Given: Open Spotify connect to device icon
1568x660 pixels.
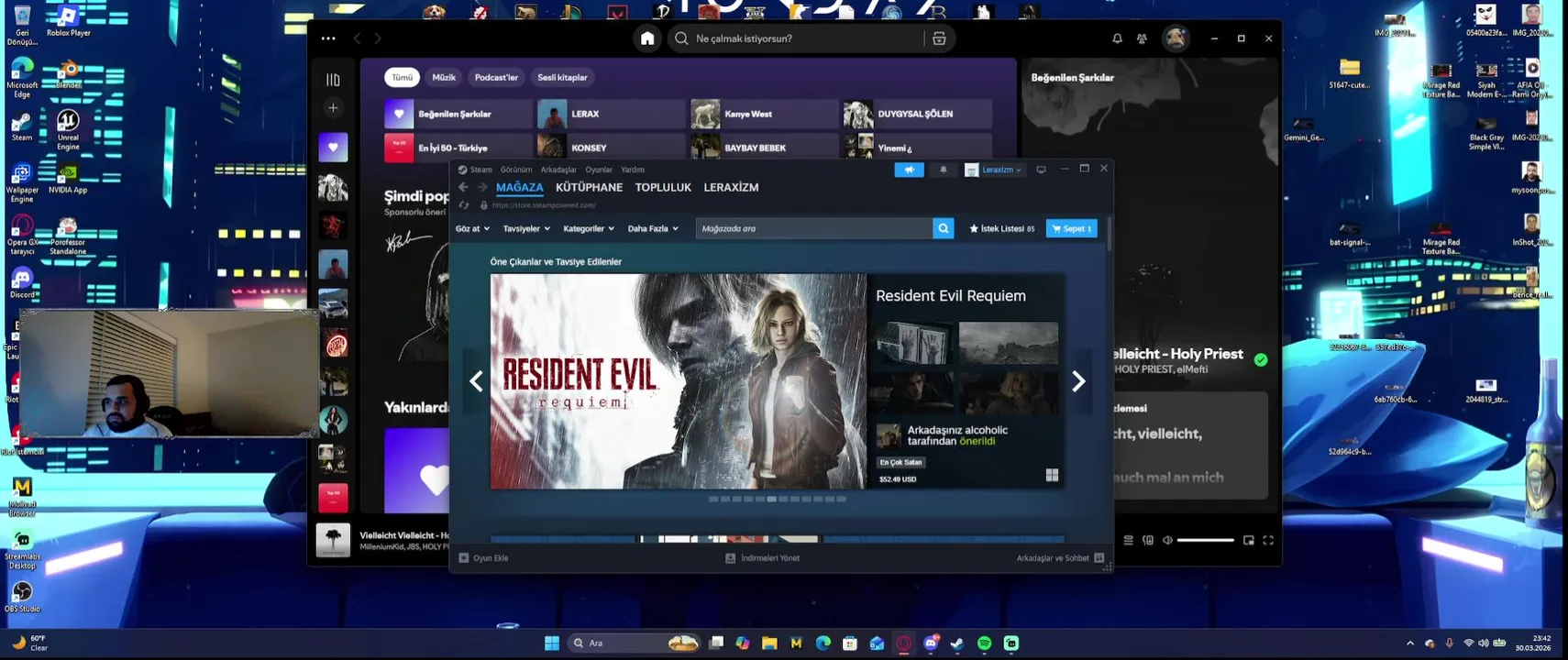Looking at the screenshot, I should pos(1148,540).
